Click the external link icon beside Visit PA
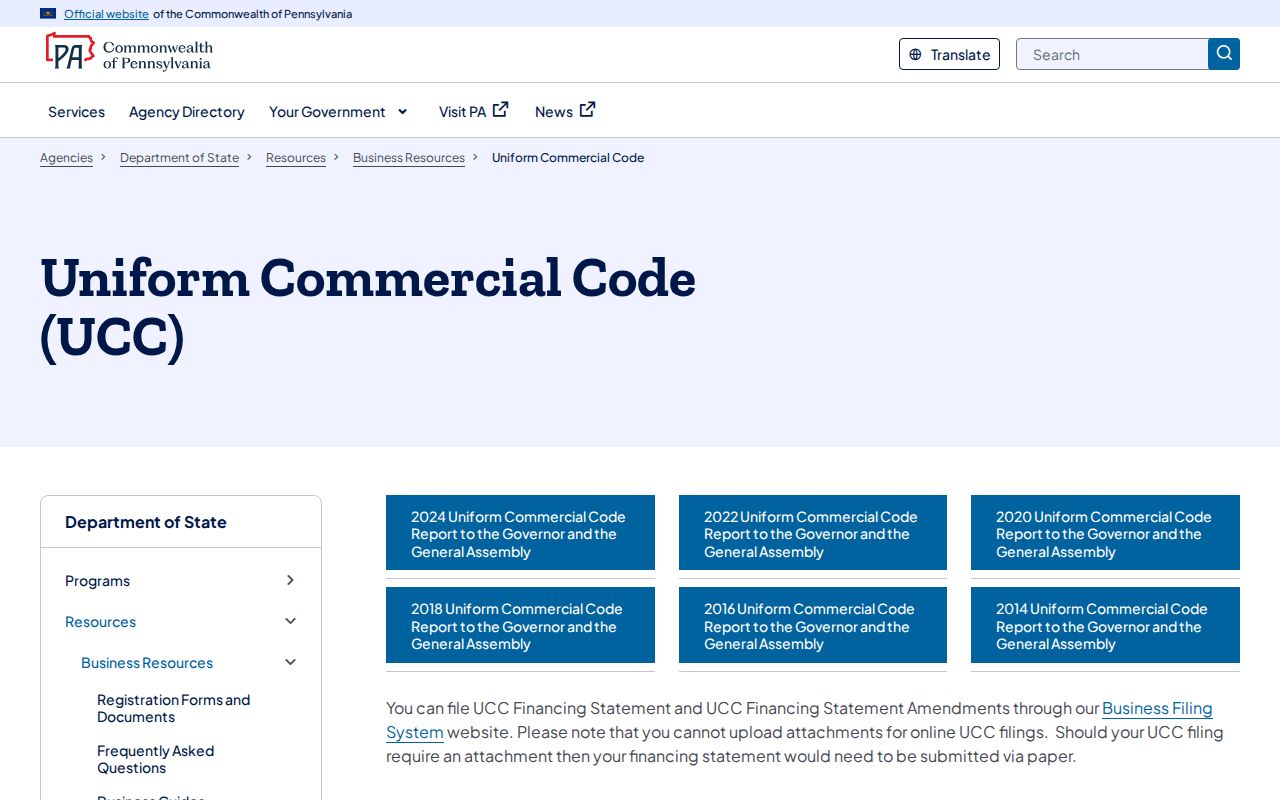This screenshot has height=800, width=1280. tap(501, 110)
